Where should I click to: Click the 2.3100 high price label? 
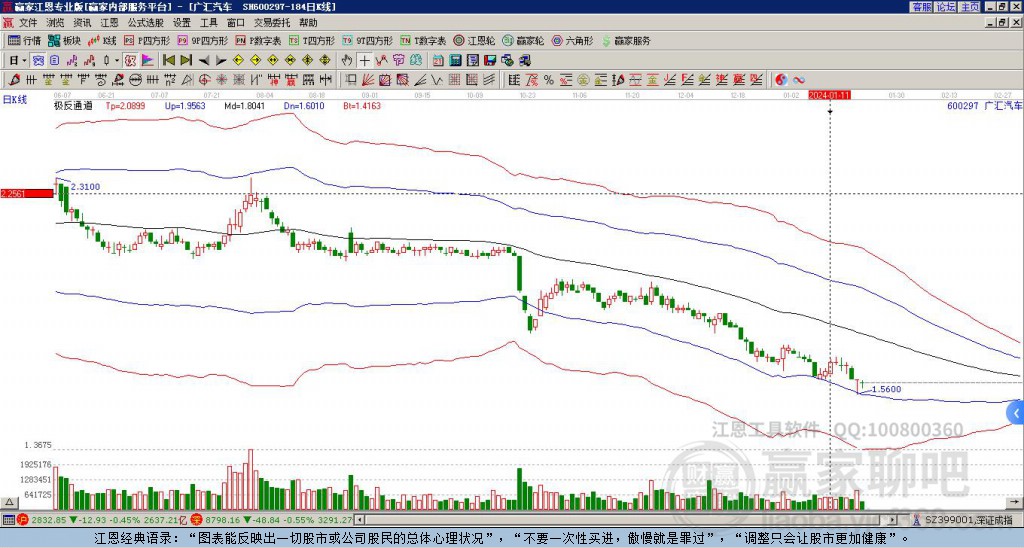click(86, 187)
